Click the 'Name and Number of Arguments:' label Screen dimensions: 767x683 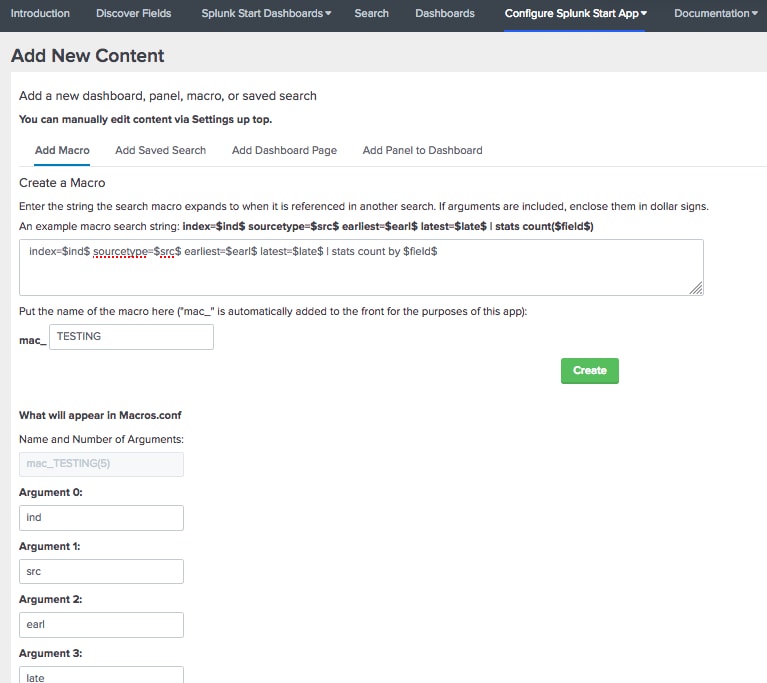click(101, 439)
